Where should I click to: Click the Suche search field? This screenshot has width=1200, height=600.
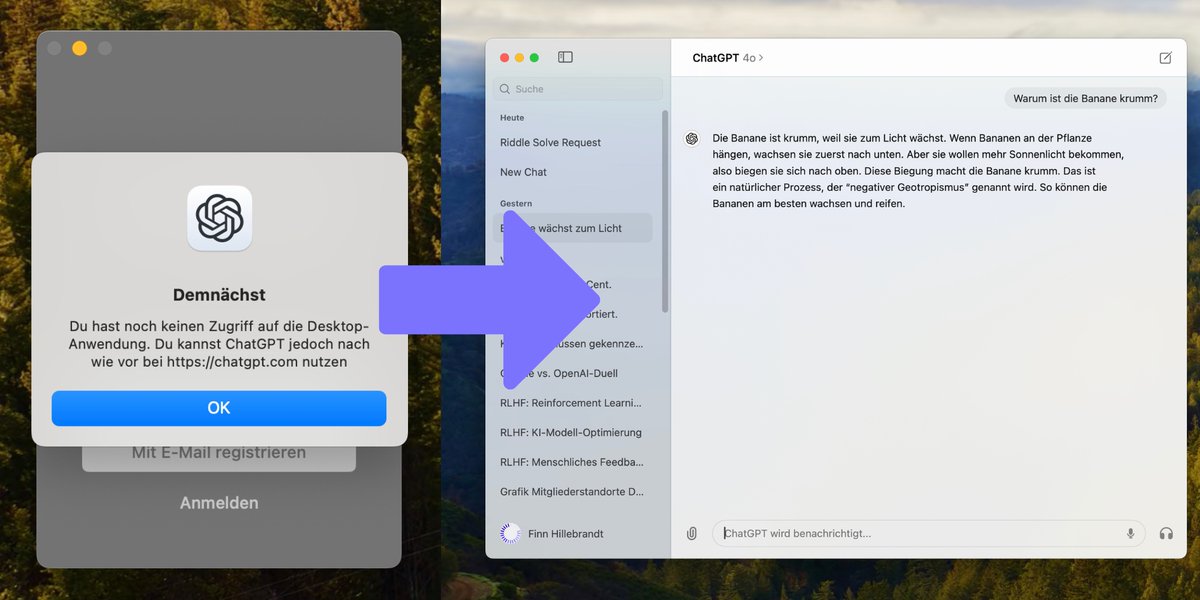[x=577, y=89]
